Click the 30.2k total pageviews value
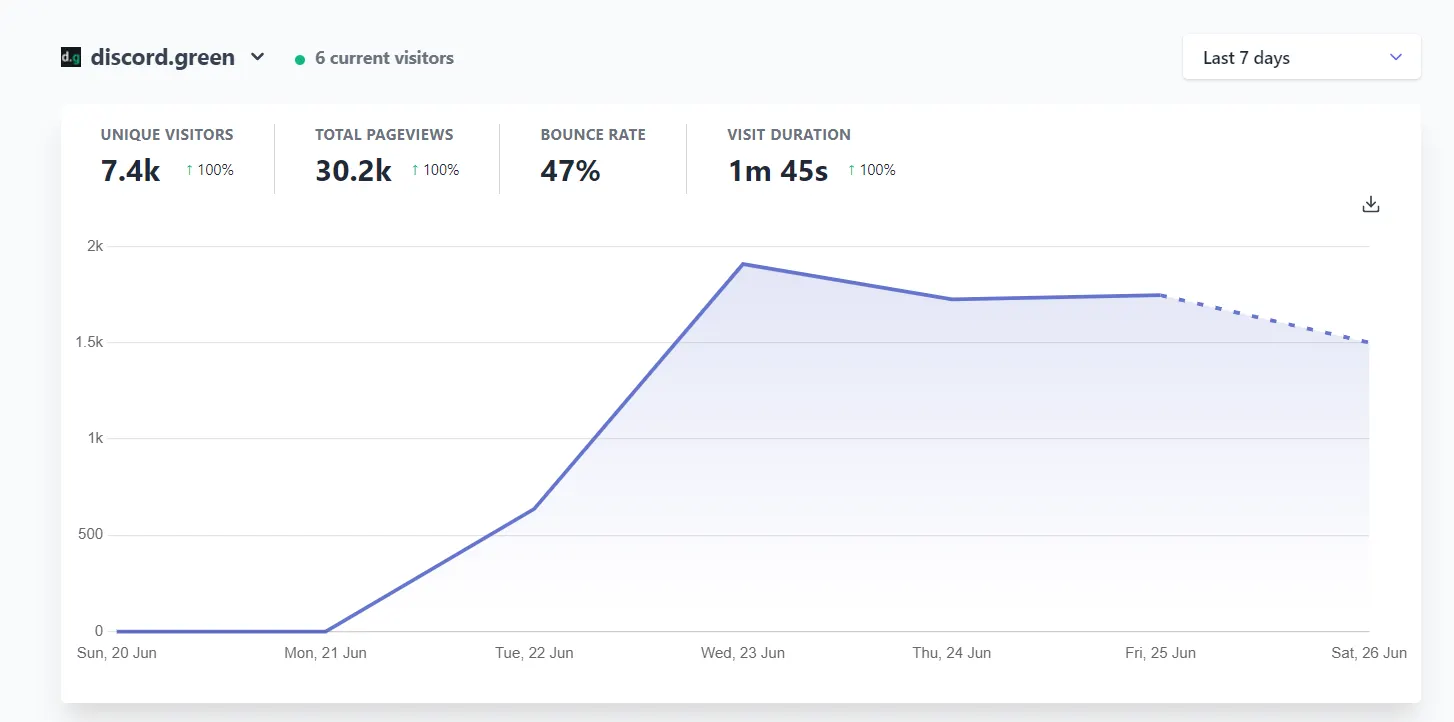Image resolution: width=1454 pixels, height=722 pixels. click(353, 171)
